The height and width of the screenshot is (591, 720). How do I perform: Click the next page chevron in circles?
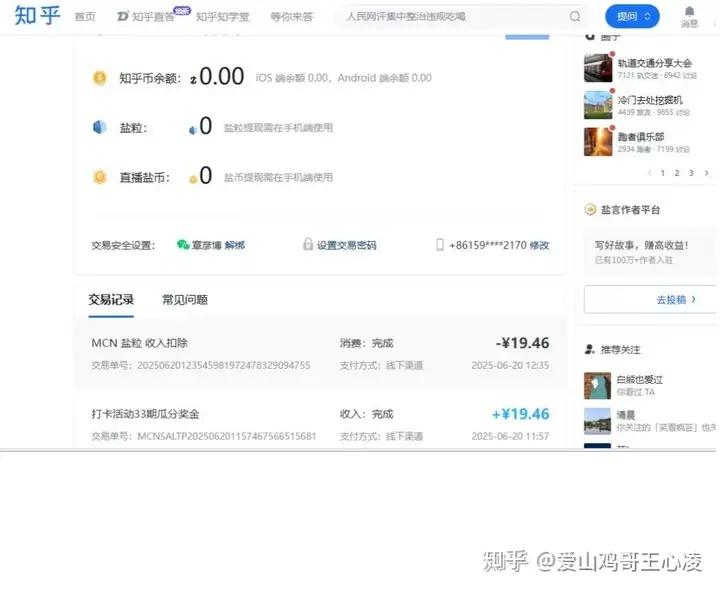click(x=707, y=173)
